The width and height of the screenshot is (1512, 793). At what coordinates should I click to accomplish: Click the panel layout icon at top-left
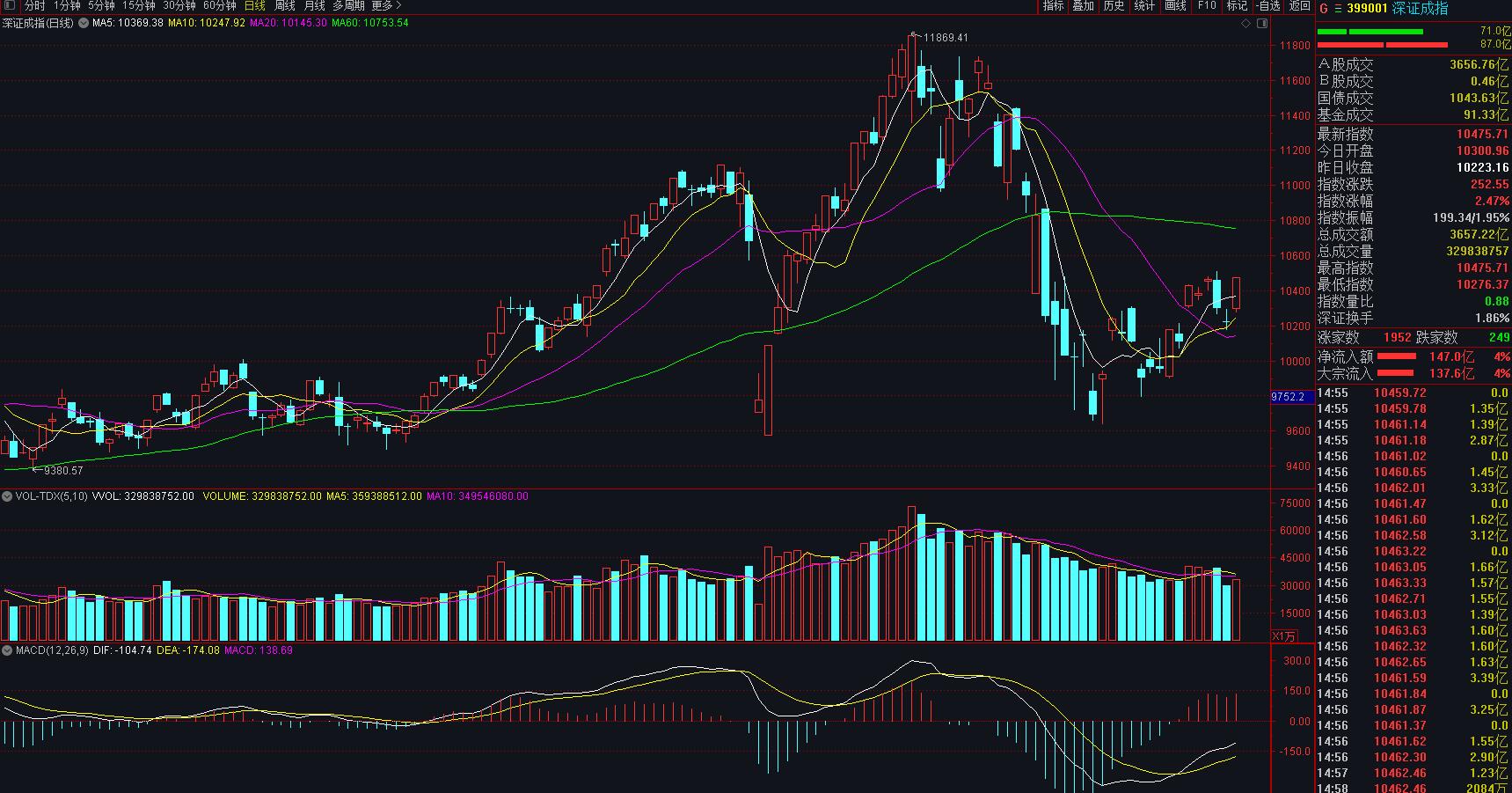(10, 6)
